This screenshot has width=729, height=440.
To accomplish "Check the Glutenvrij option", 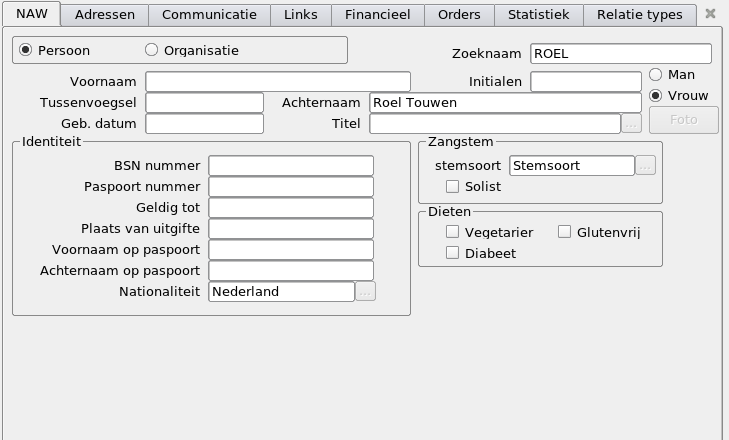I will click(x=565, y=232).
